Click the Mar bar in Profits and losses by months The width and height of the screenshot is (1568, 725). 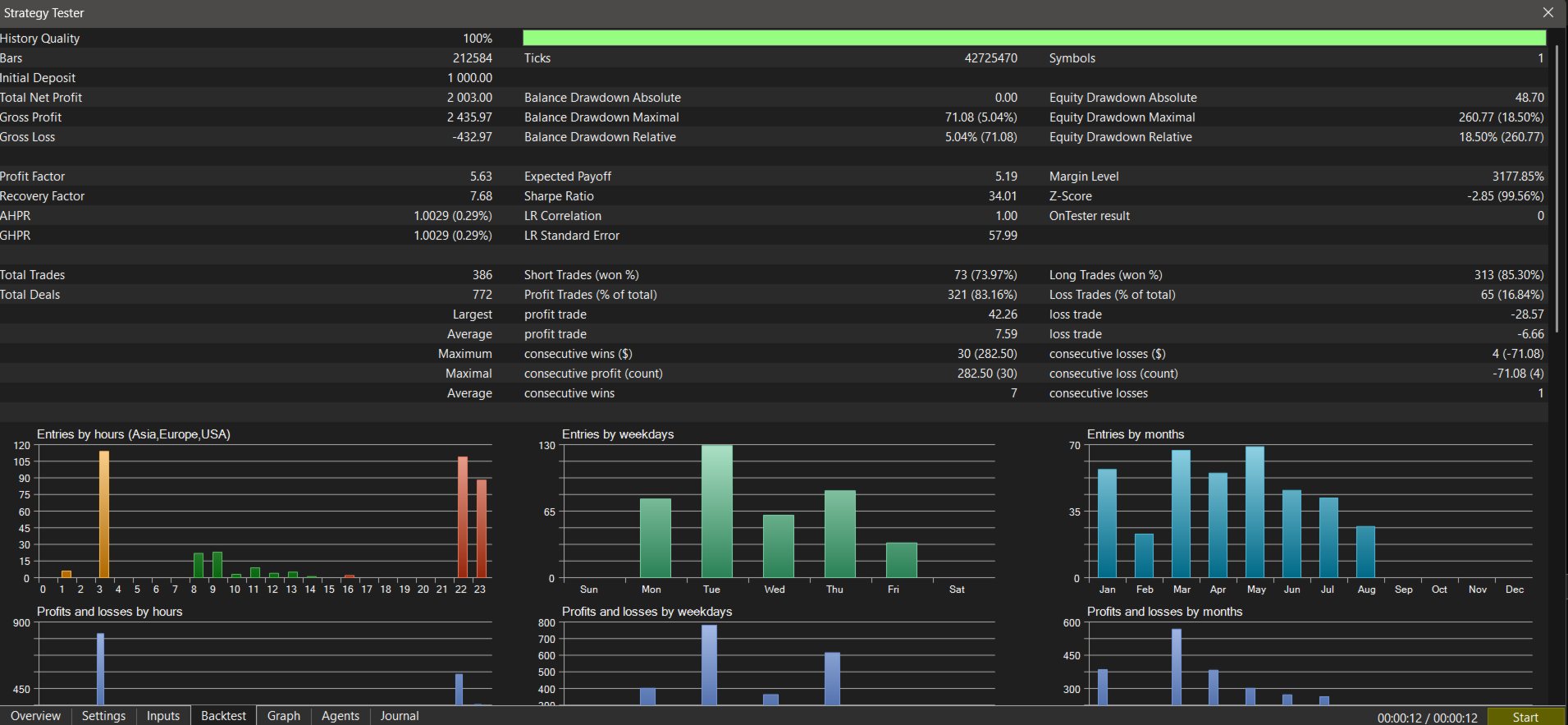coord(1177,667)
